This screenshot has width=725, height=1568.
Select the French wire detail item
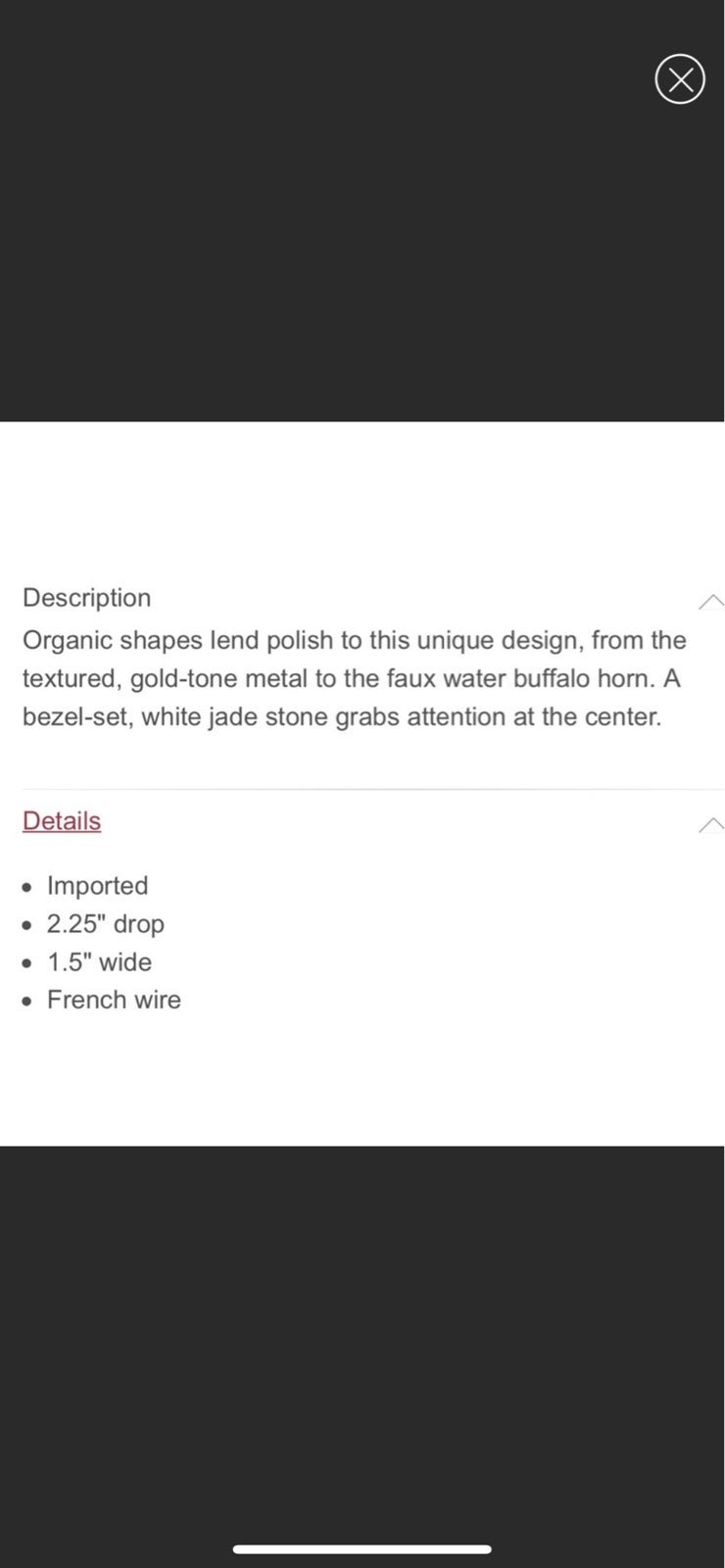(x=114, y=1000)
